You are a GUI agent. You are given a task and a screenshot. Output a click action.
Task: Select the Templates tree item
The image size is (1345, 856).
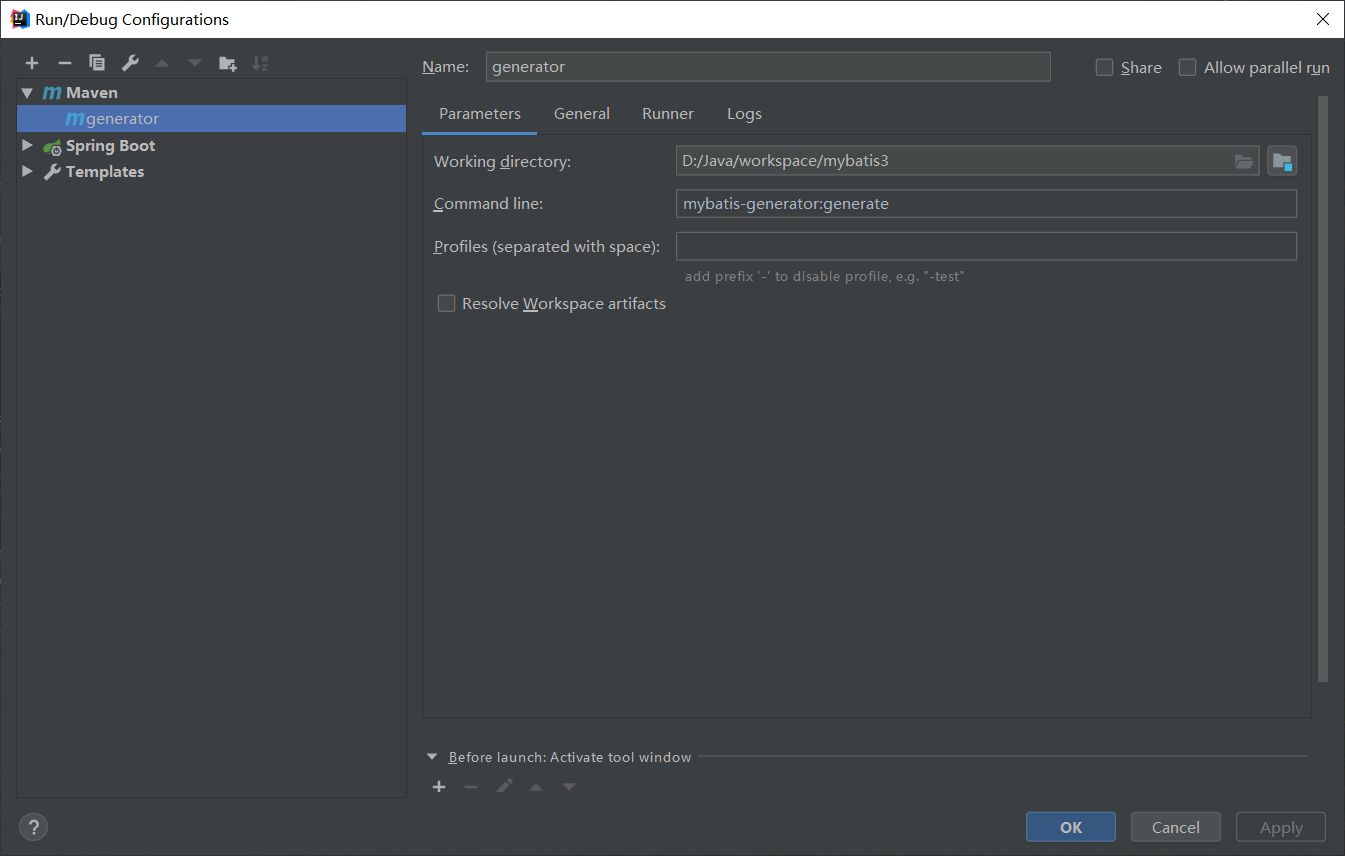pyautogui.click(x=211, y=171)
